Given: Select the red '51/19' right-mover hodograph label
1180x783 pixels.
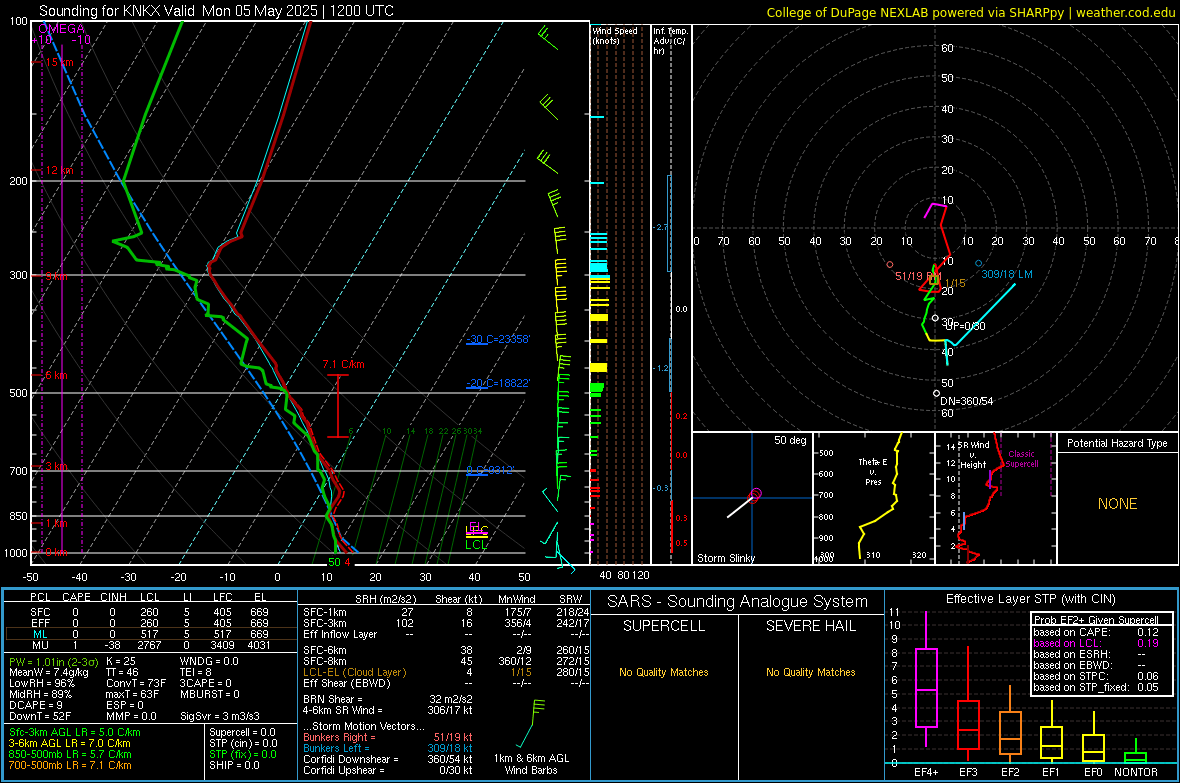Looking at the screenshot, I should (908, 276).
